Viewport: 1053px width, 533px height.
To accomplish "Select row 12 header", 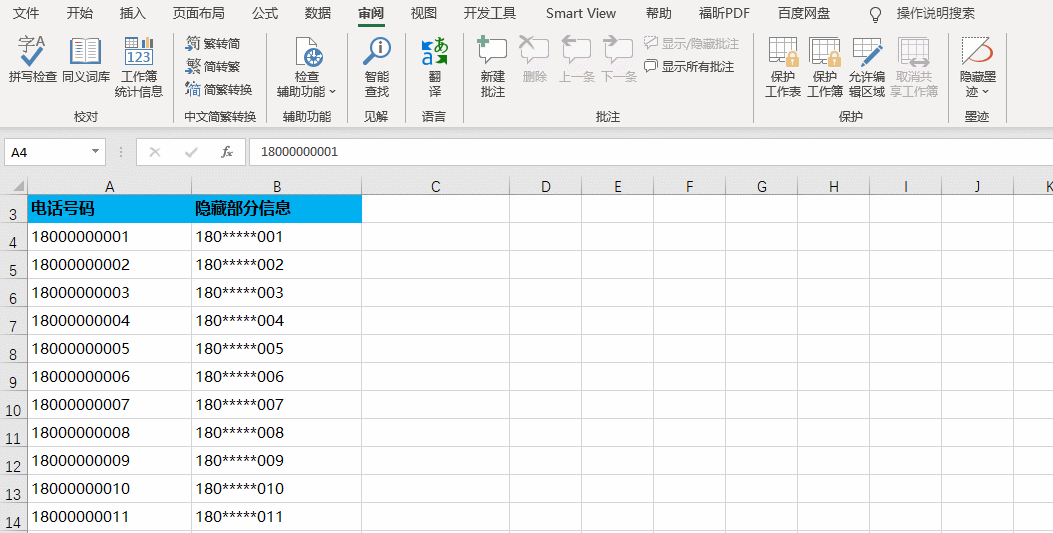I will 13,461.
